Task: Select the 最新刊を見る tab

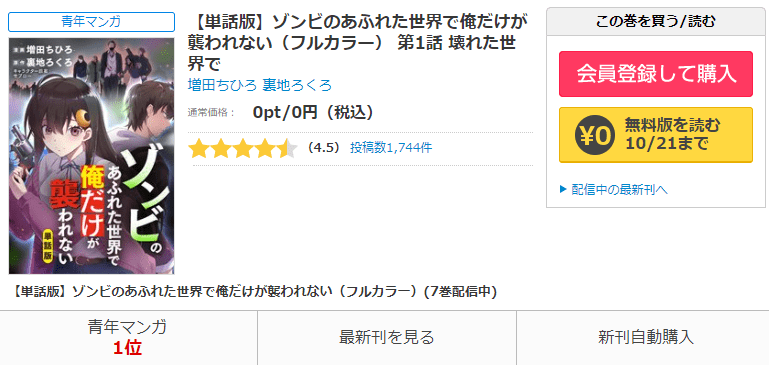Action: [x=386, y=338]
